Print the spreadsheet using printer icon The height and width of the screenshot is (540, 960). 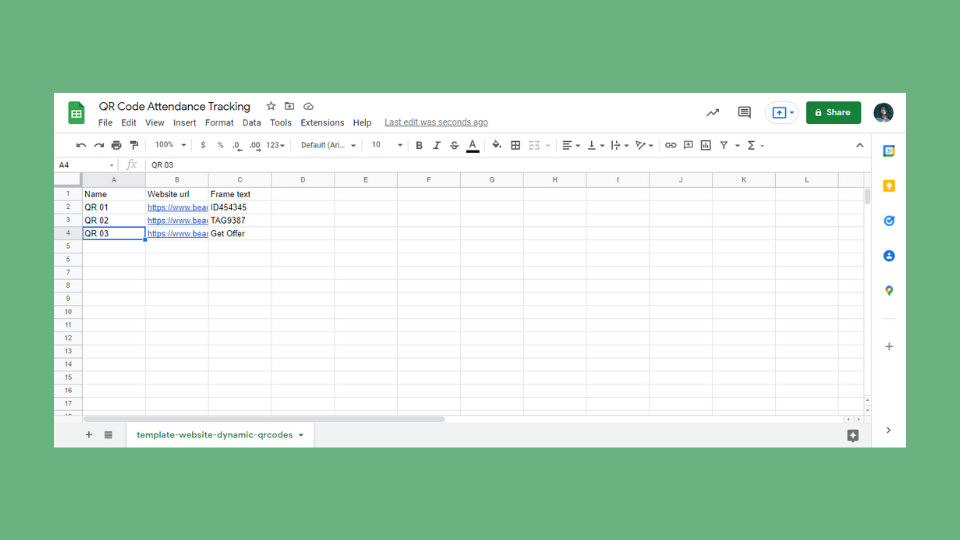116,145
